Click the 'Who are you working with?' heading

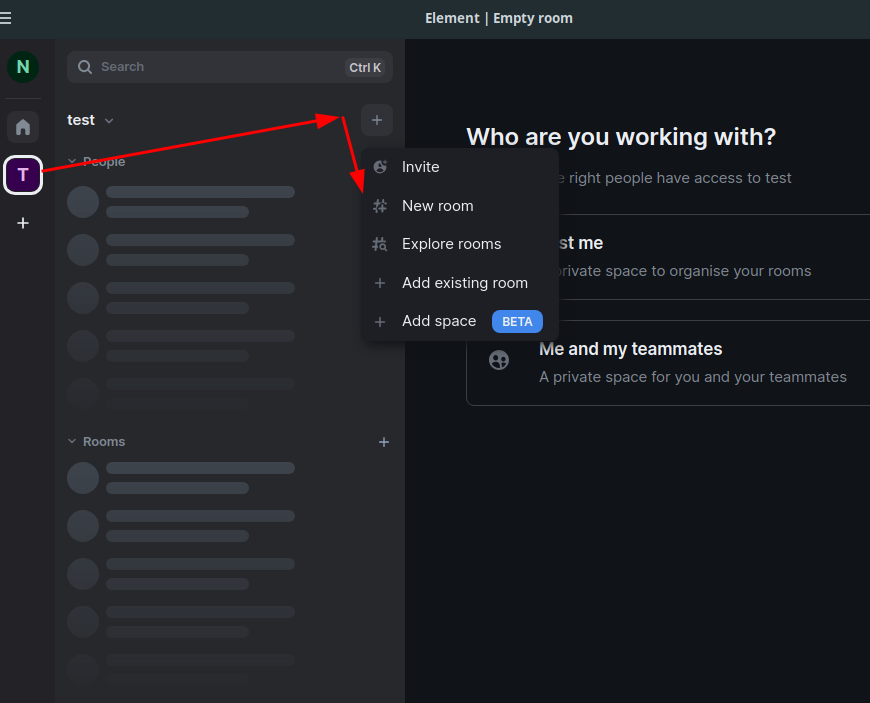tap(621, 137)
